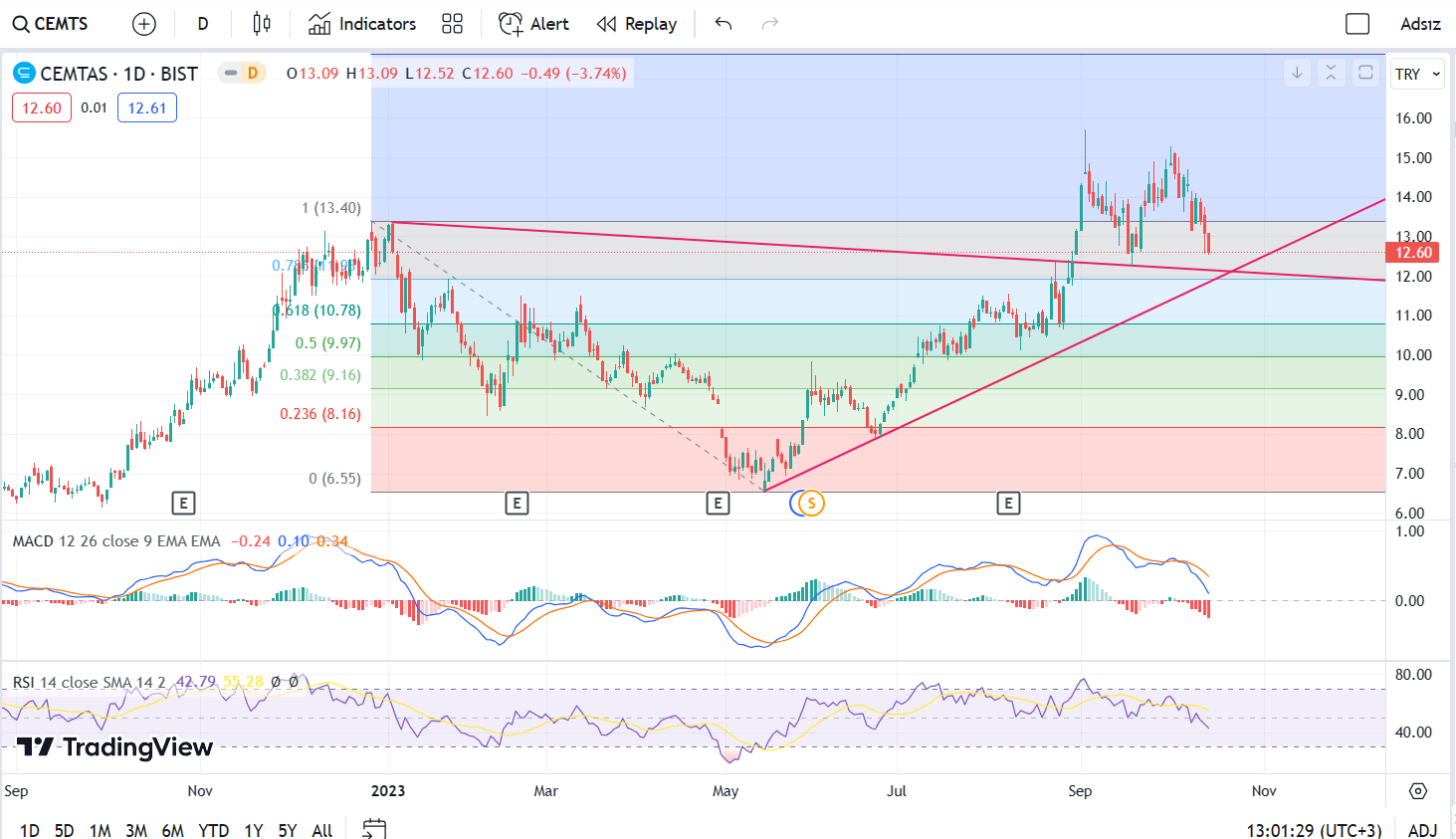1456x839 pixels.
Task: Click the 12.60 sell price button
Action: coord(42,107)
